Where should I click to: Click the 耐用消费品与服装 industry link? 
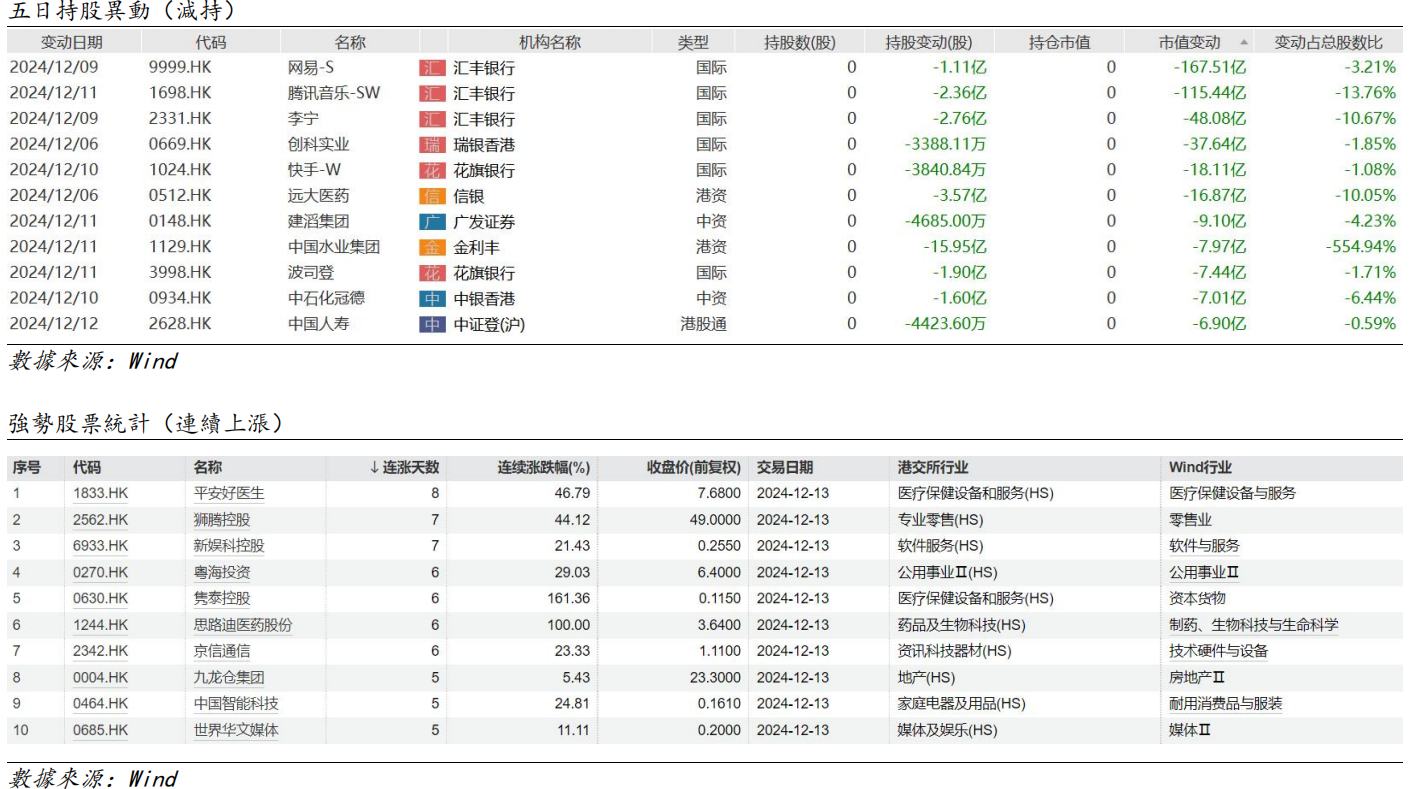(1225, 704)
